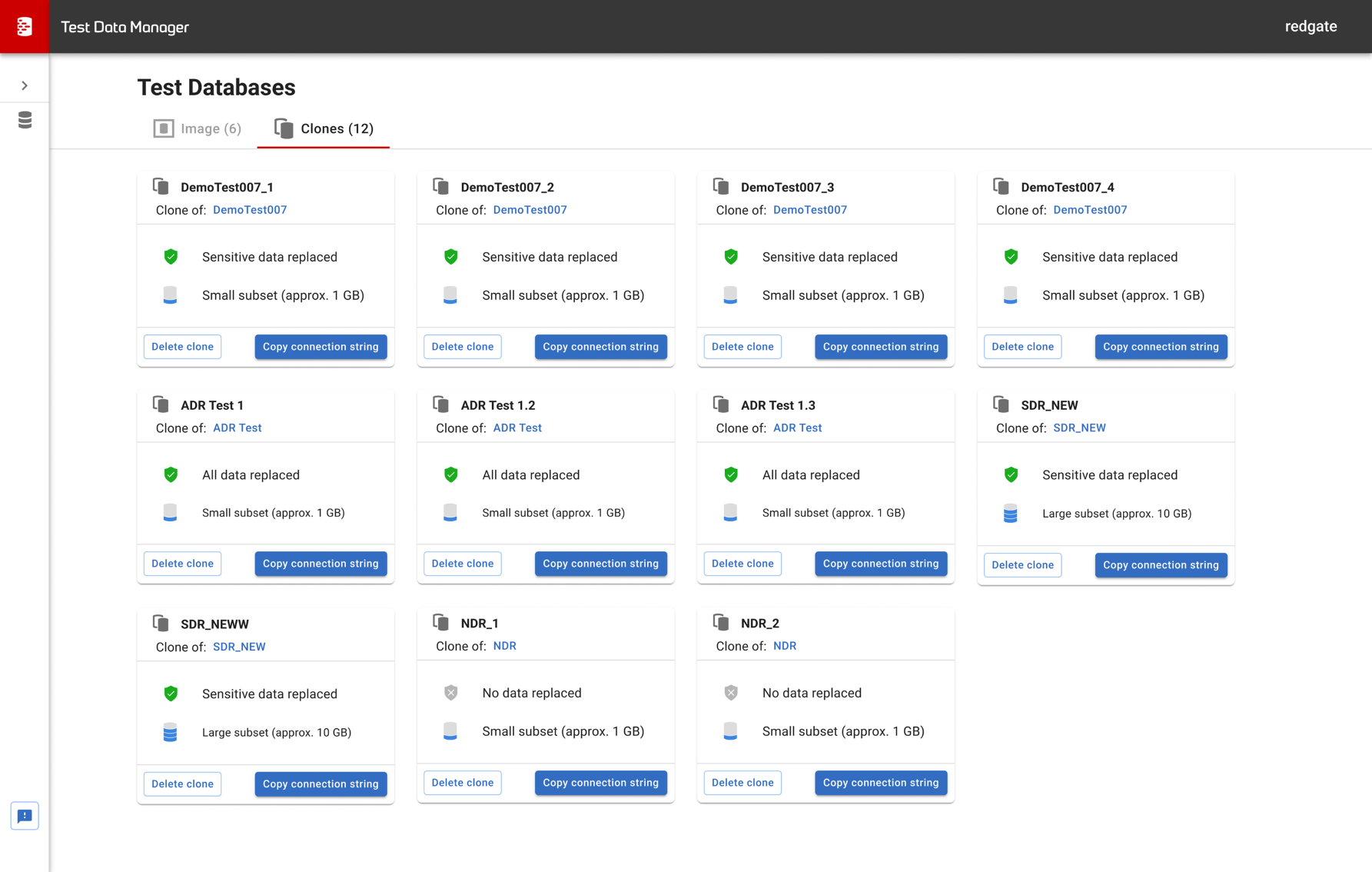
Task: Copy connection string for NDR_2
Action: [x=881, y=783]
